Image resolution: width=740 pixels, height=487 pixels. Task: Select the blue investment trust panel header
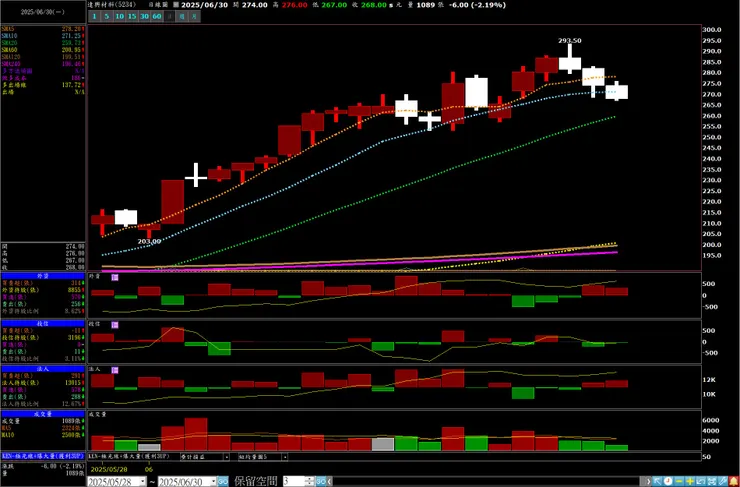point(43,324)
